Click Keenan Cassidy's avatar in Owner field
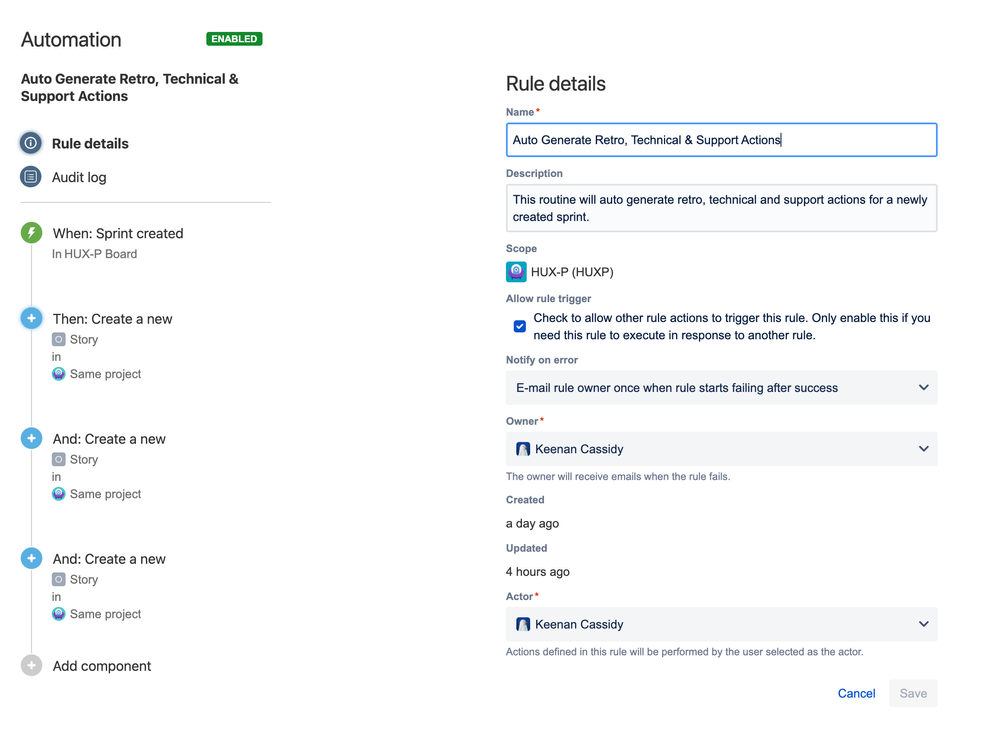The image size is (999, 739). 523,449
